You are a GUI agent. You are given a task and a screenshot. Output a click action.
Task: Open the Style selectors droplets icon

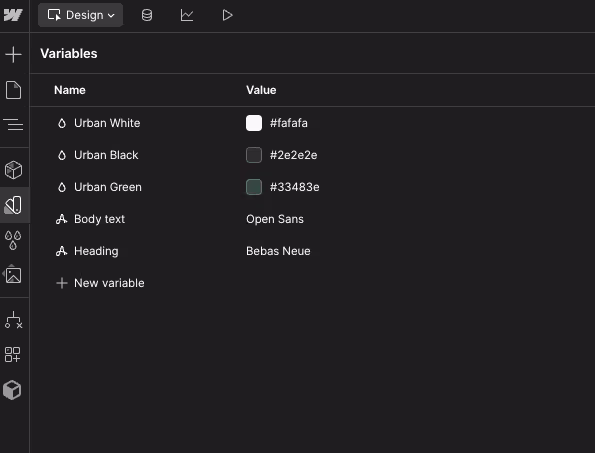(x=13, y=241)
